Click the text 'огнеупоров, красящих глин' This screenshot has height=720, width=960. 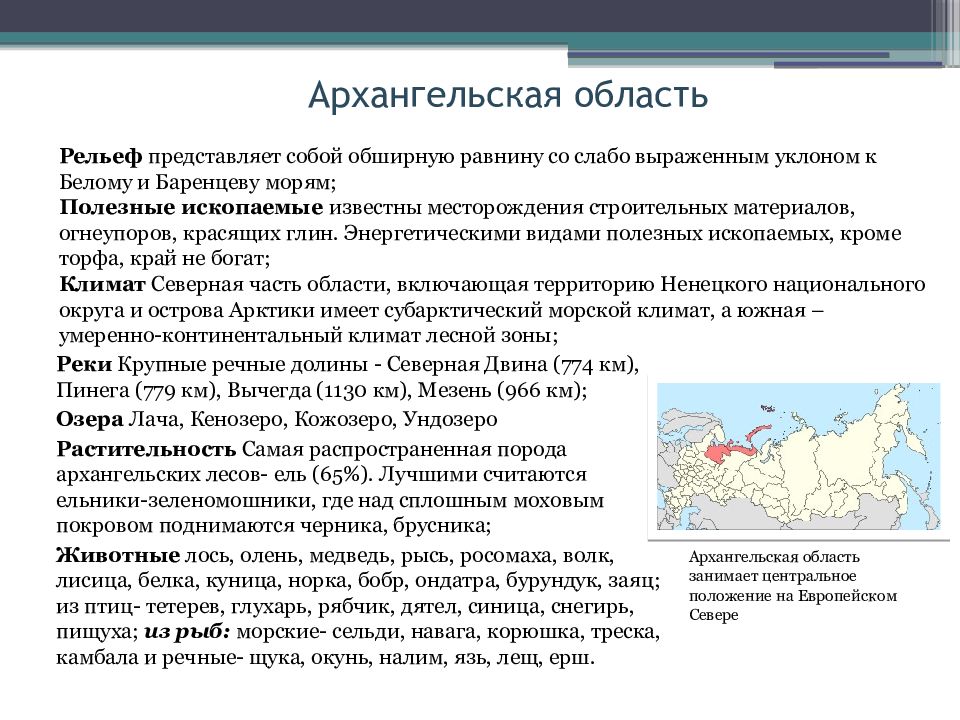pyautogui.click(x=198, y=234)
